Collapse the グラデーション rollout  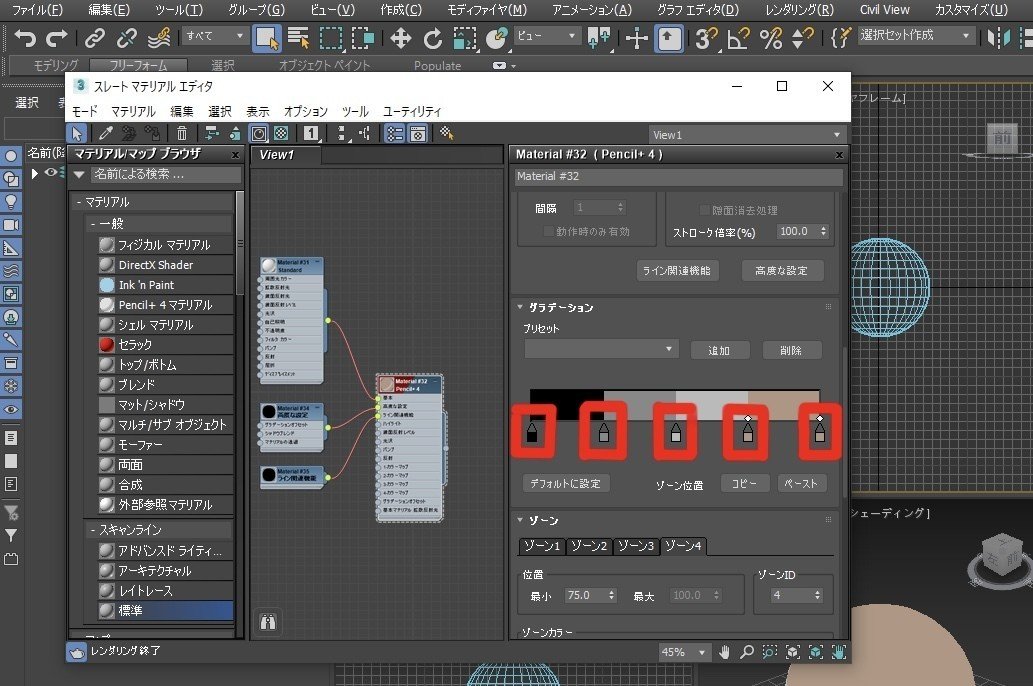559,308
